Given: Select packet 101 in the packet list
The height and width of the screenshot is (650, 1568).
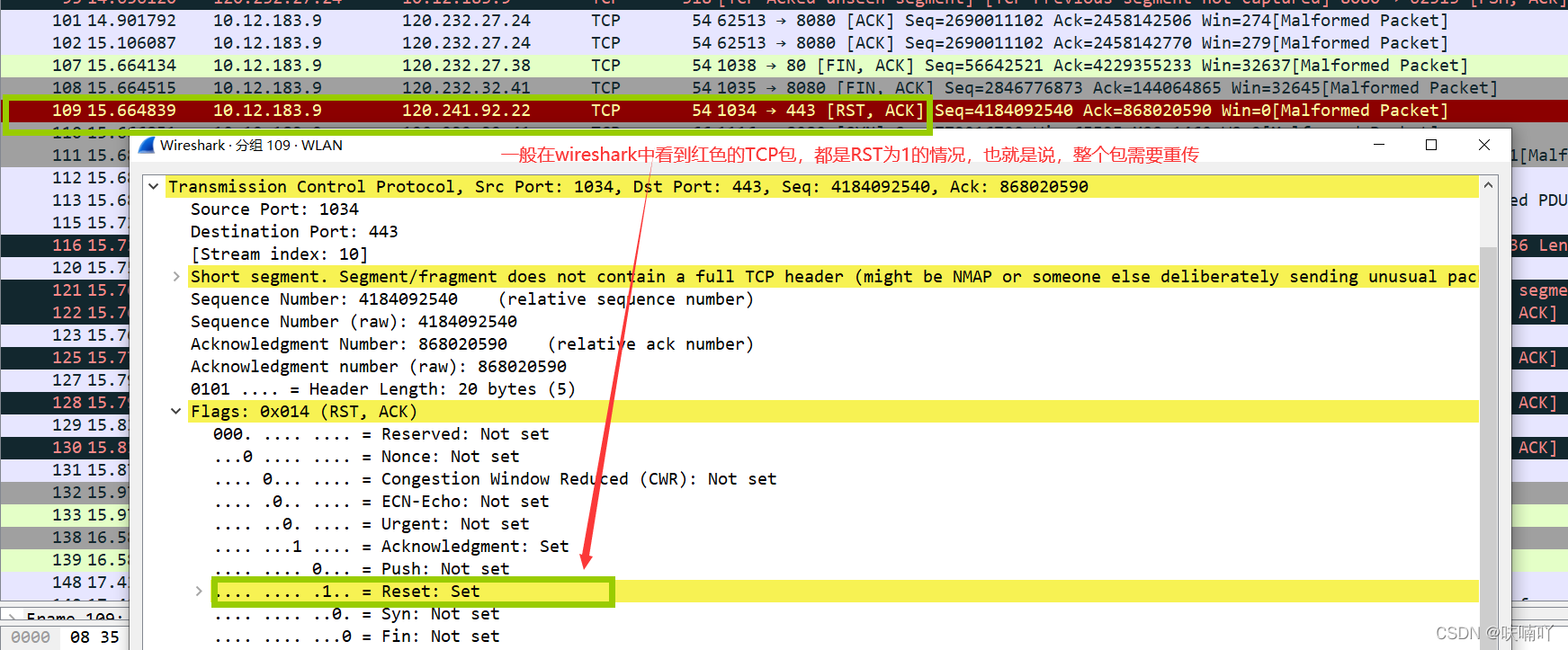Looking at the screenshot, I should [x=784, y=21].
